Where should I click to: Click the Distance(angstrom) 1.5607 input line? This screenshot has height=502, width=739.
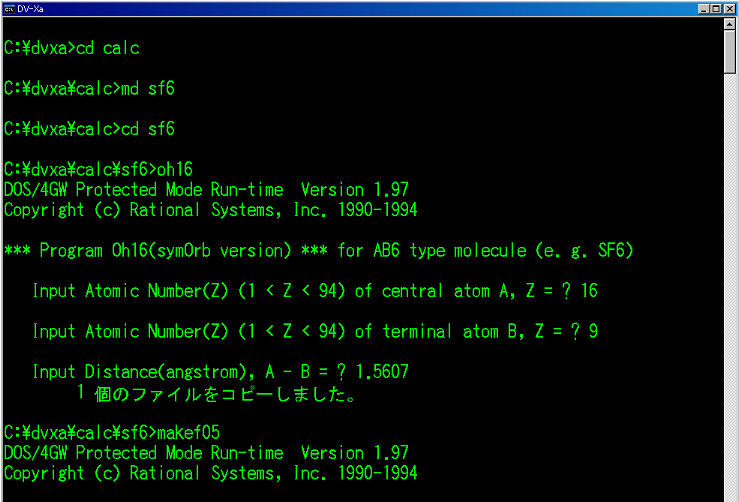[220, 372]
